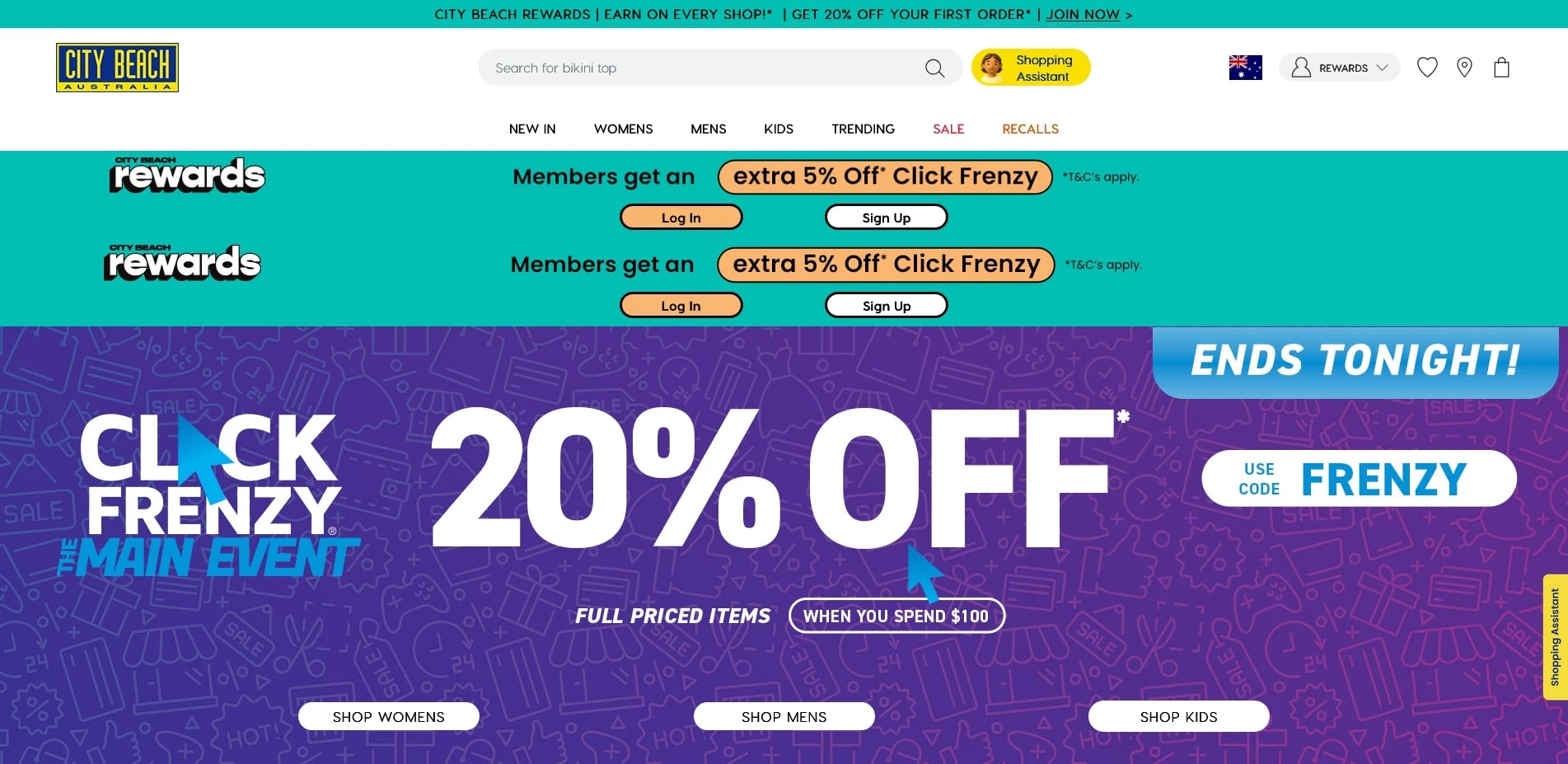The width and height of the screenshot is (1568, 764).
Task: Click the user account profile icon
Action: 1300,67
